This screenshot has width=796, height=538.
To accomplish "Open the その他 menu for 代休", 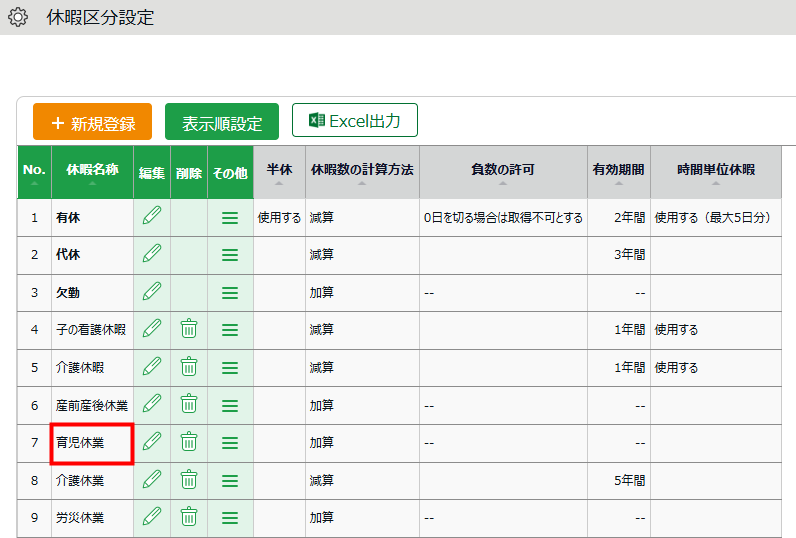I will 229,255.
